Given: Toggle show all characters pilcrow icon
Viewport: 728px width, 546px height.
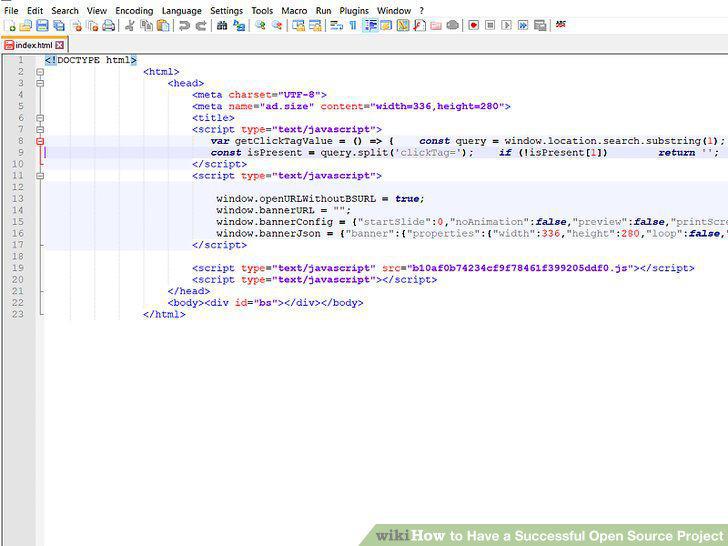Looking at the screenshot, I should pos(353,26).
